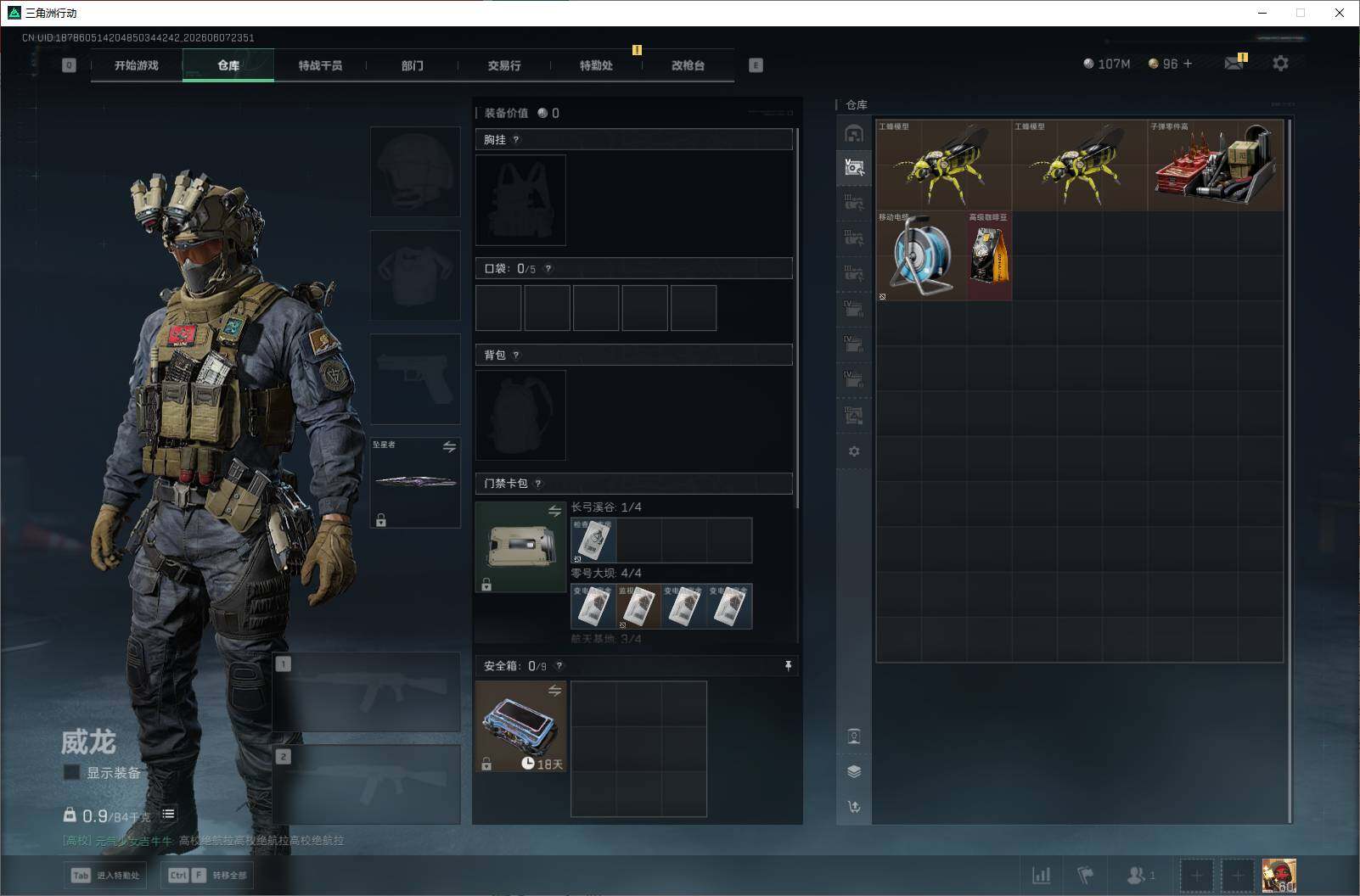Click the first empty pocket slot
1360x896 pixels.
coord(498,308)
